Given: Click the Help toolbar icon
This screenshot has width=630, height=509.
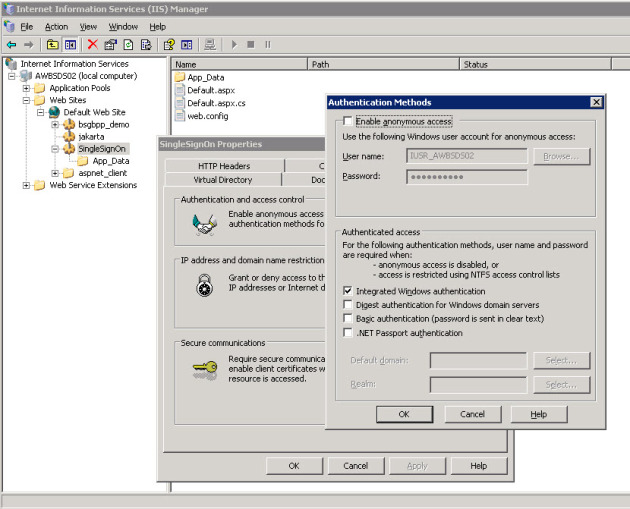Looking at the screenshot, I should click(x=169, y=45).
